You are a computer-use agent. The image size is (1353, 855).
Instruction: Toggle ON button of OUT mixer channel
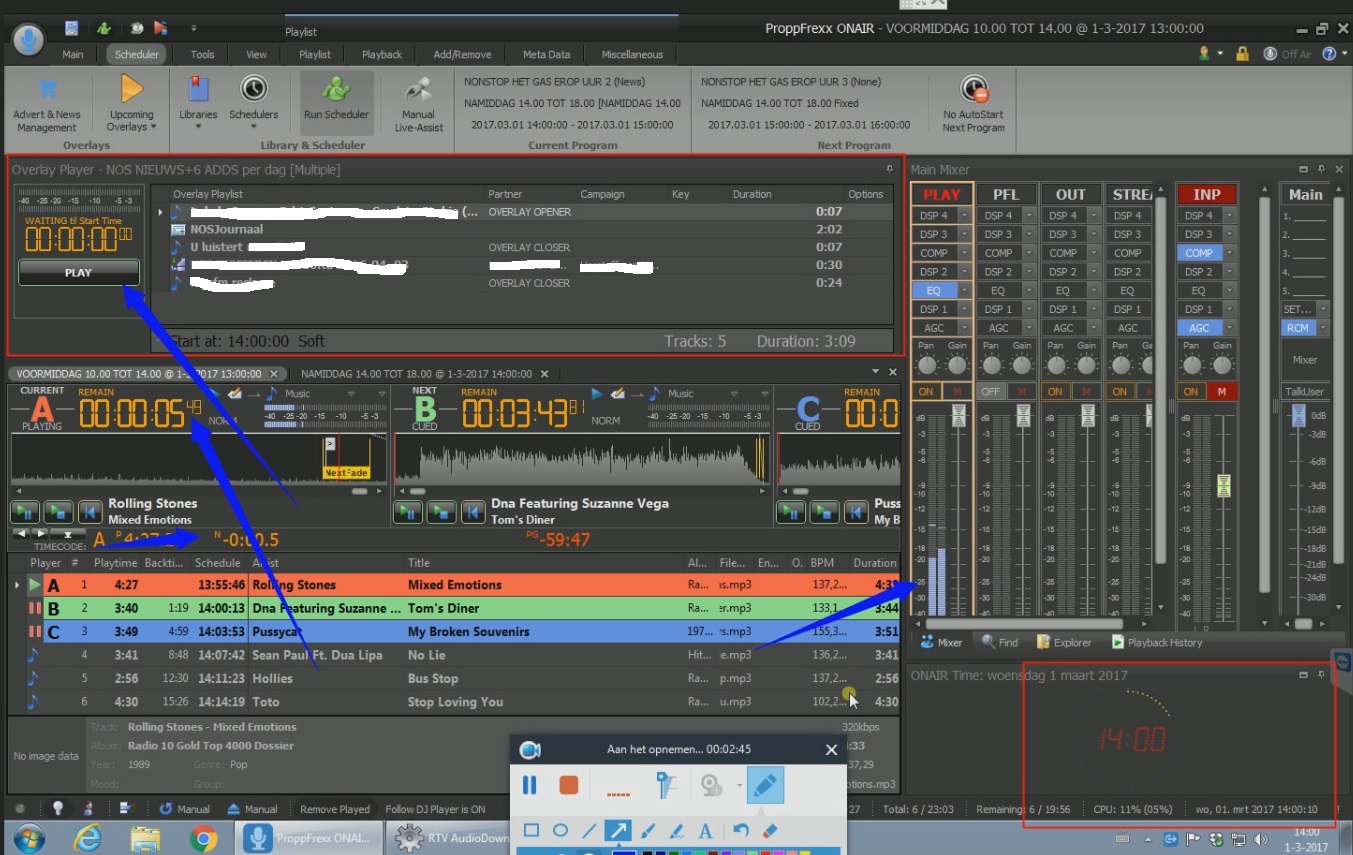pyautogui.click(x=1054, y=392)
